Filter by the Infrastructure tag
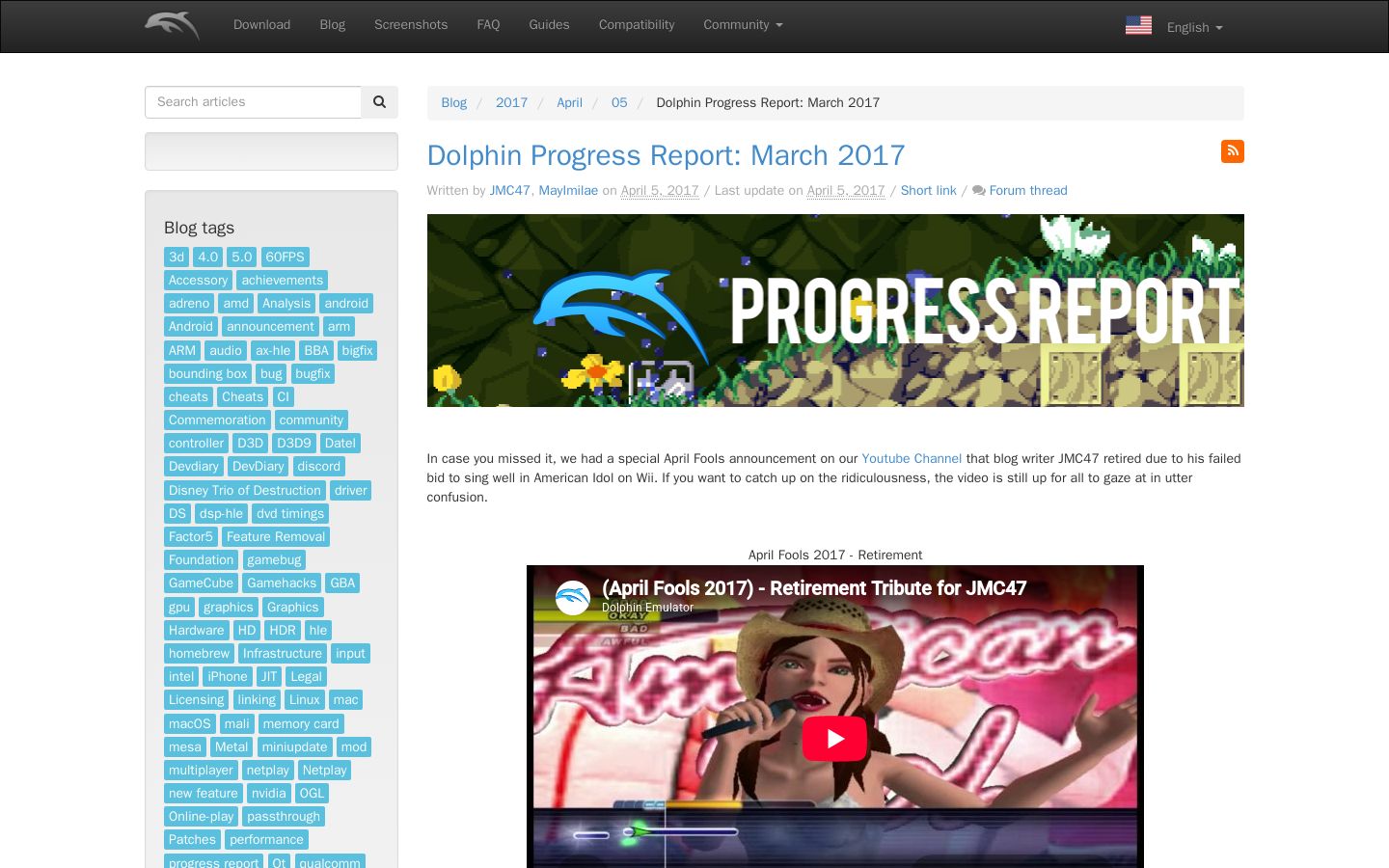 click(x=283, y=654)
